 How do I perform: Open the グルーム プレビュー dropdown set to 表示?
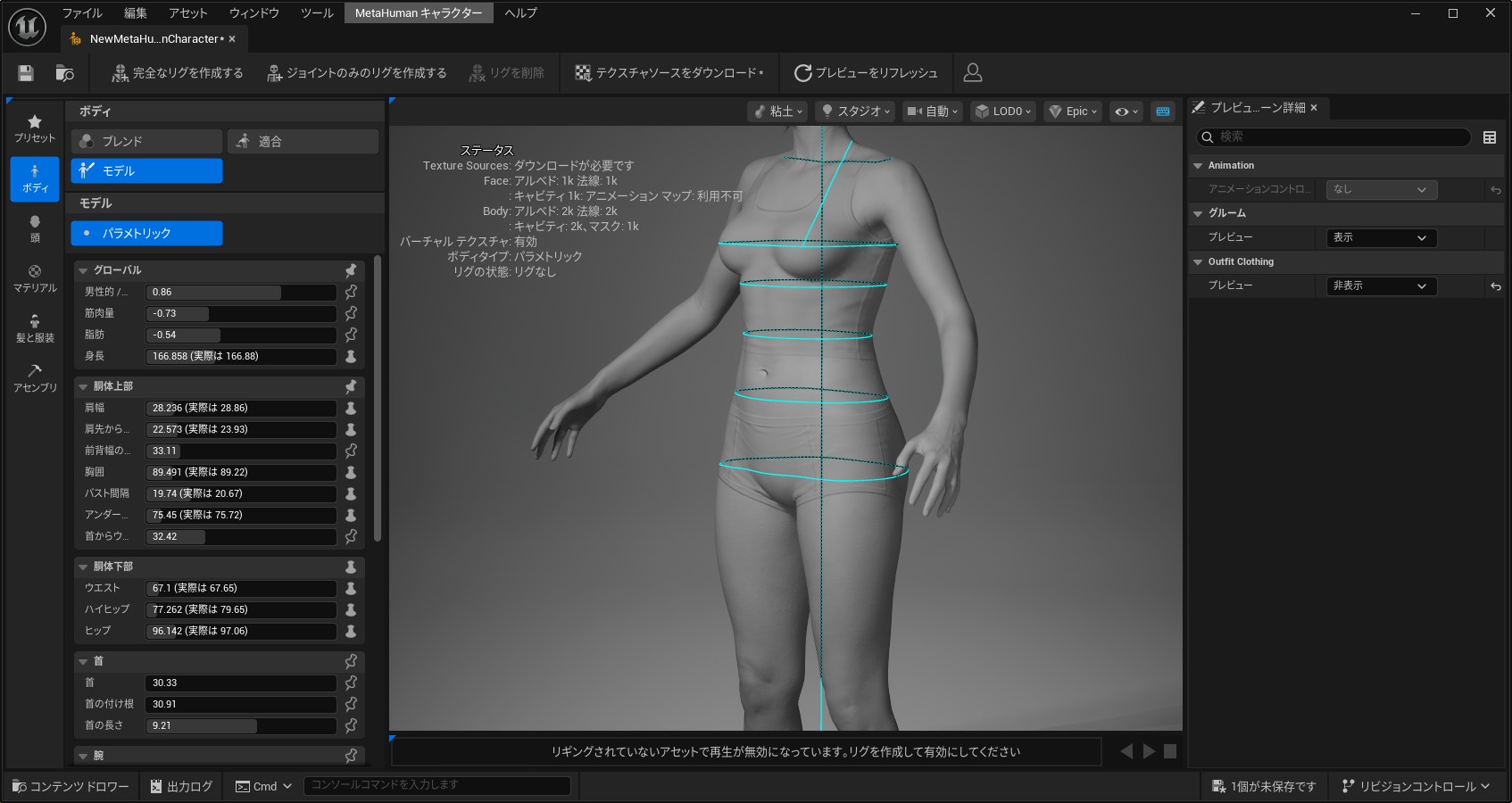(1381, 238)
